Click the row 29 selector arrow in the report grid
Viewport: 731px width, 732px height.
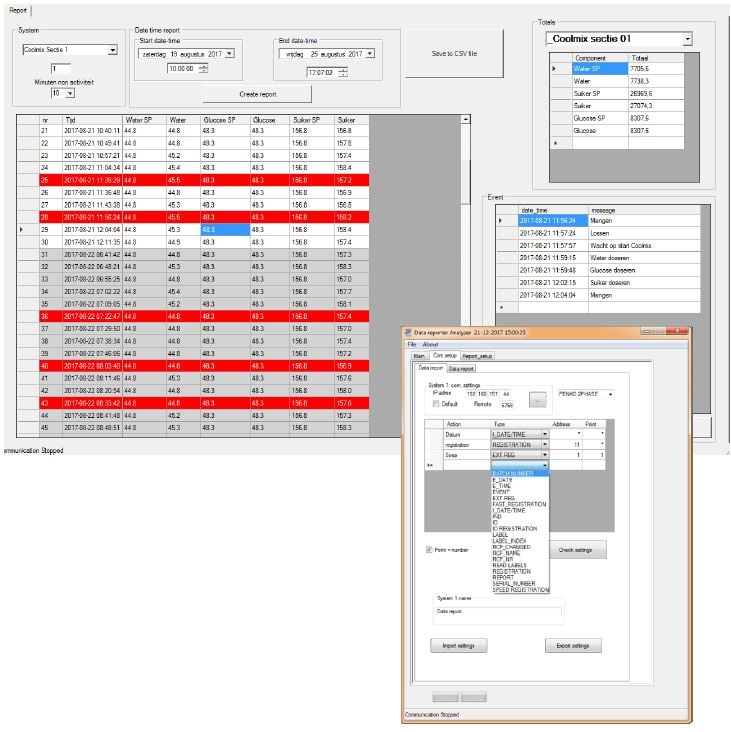pos(21,230)
